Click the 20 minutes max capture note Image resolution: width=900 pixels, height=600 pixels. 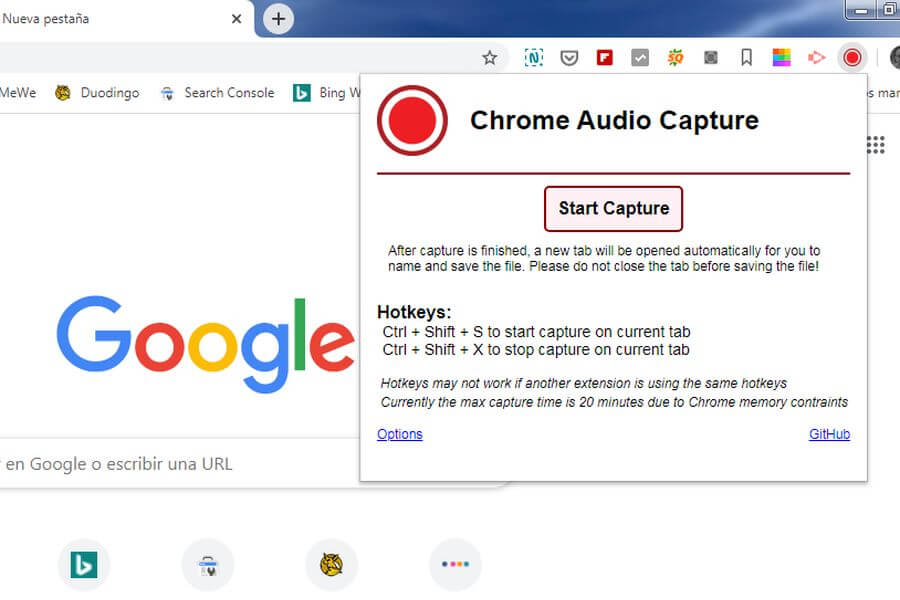coord(614,402)
